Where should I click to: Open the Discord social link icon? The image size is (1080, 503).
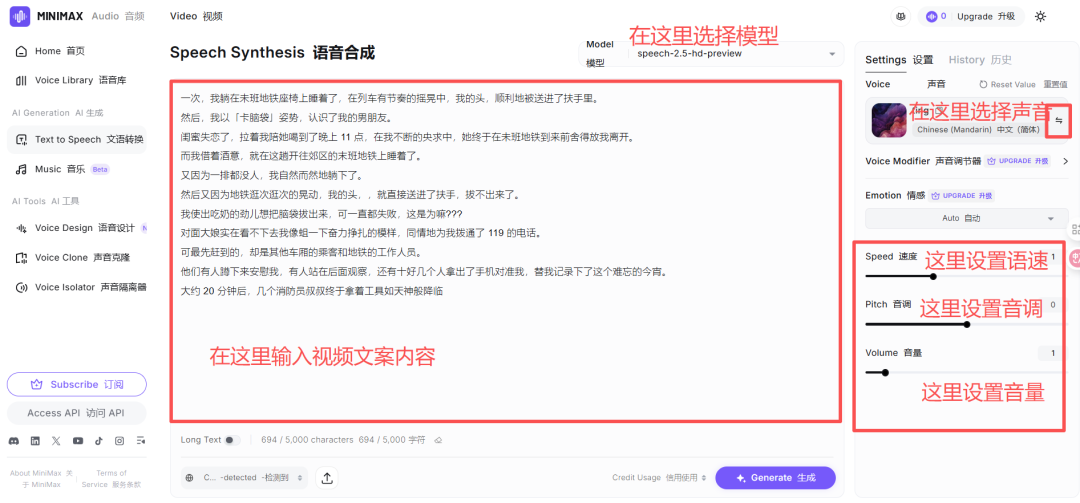pyautogui.click(x=14, y=440)
